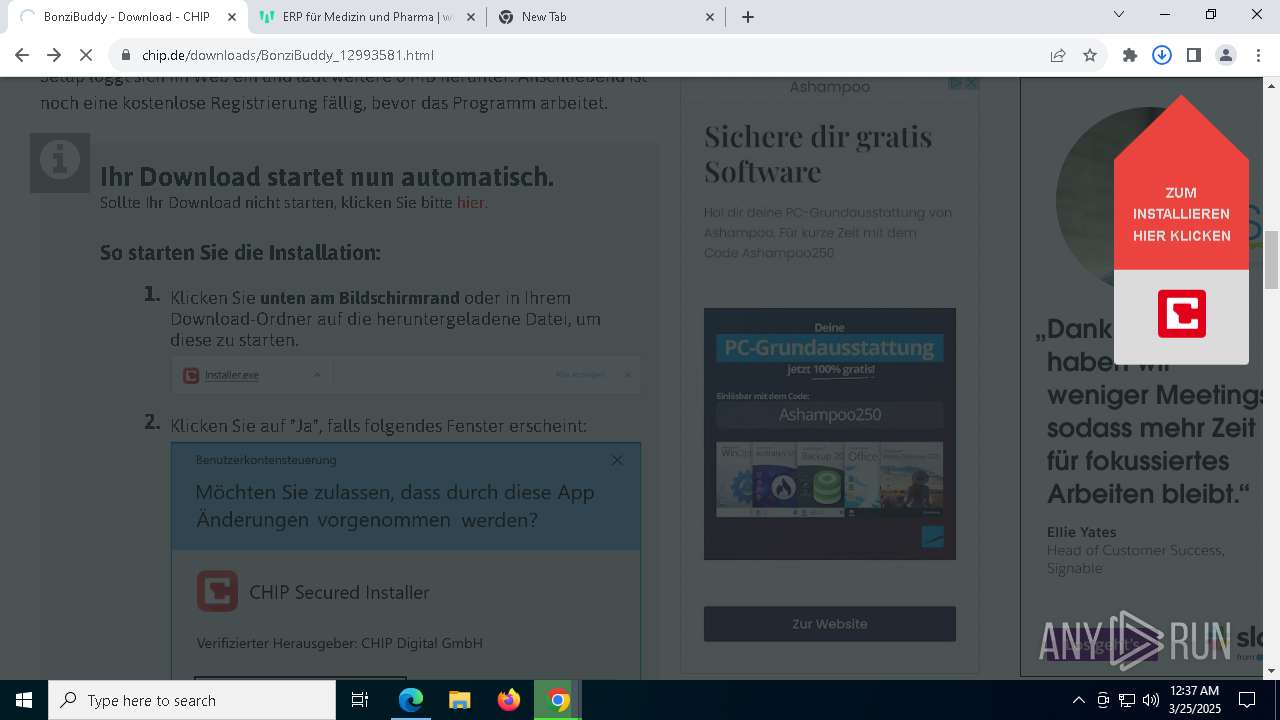Close the ERP für Medizin tab

coord(471,16)
